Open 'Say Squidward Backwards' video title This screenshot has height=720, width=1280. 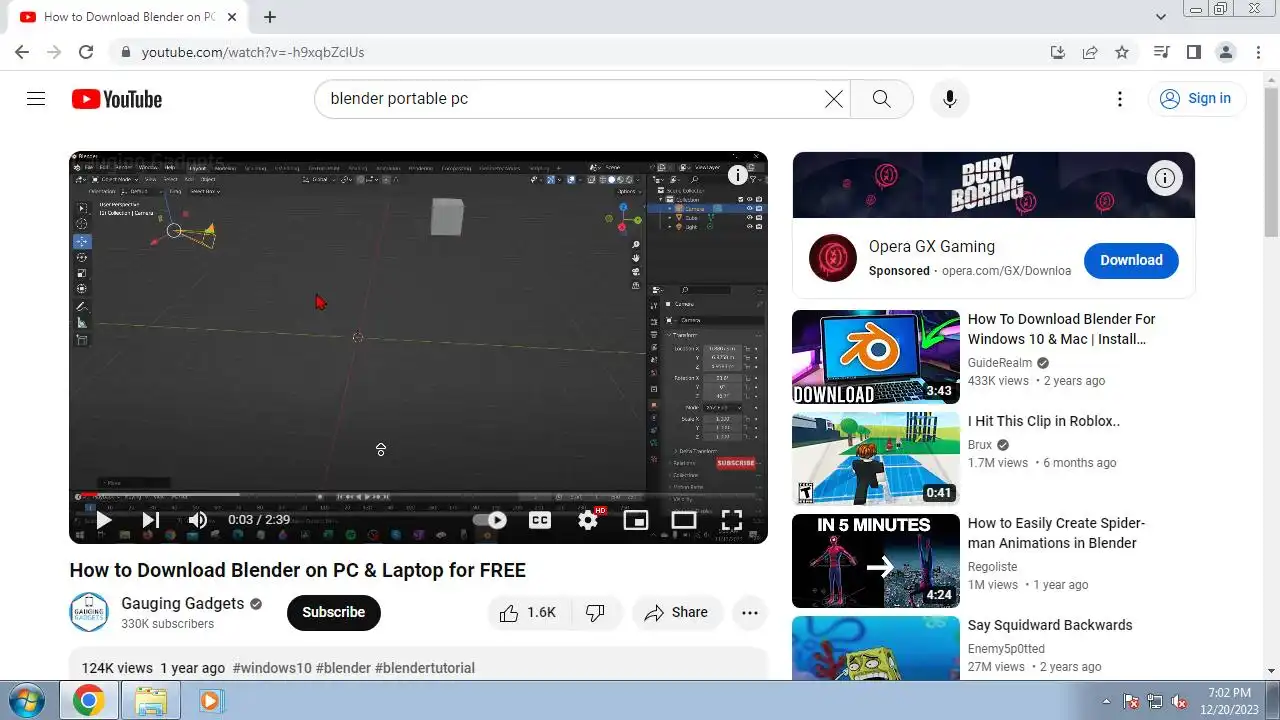[x=1050, y=625]
